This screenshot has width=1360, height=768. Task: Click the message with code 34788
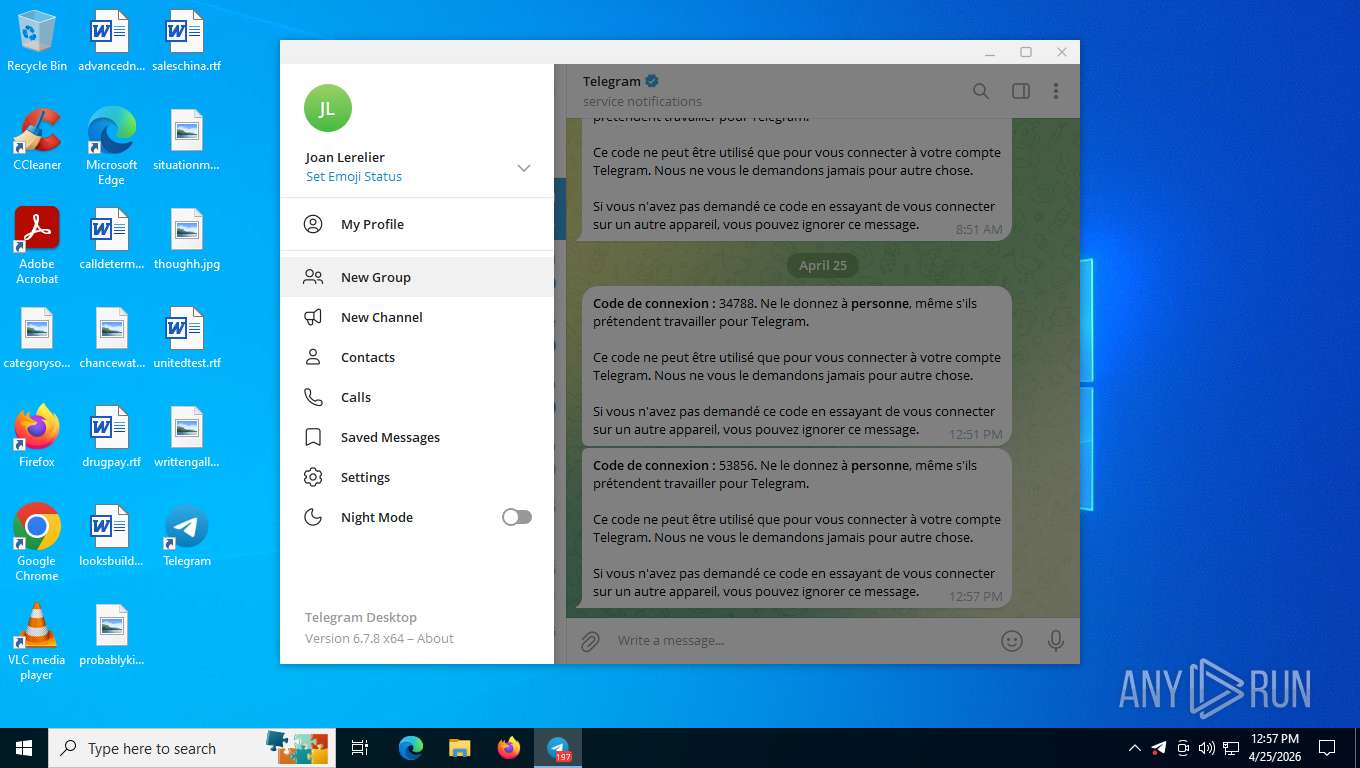pos(797,366)
